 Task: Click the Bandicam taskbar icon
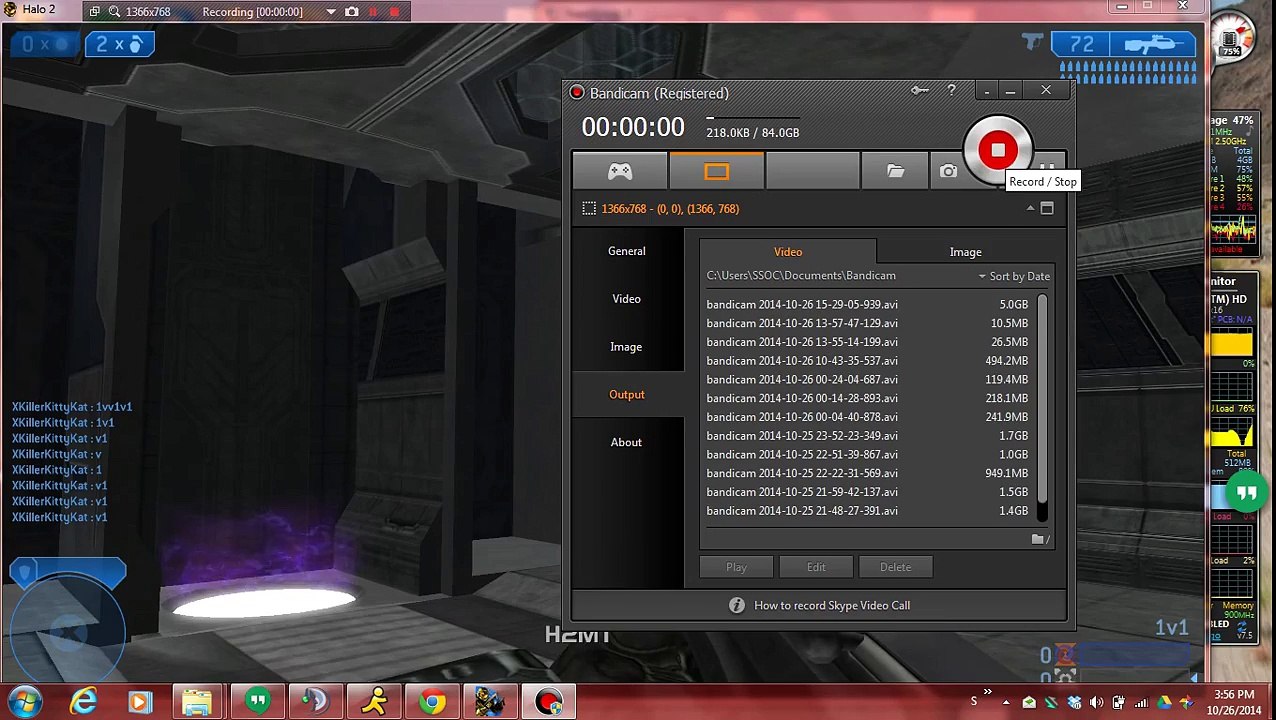549,702
